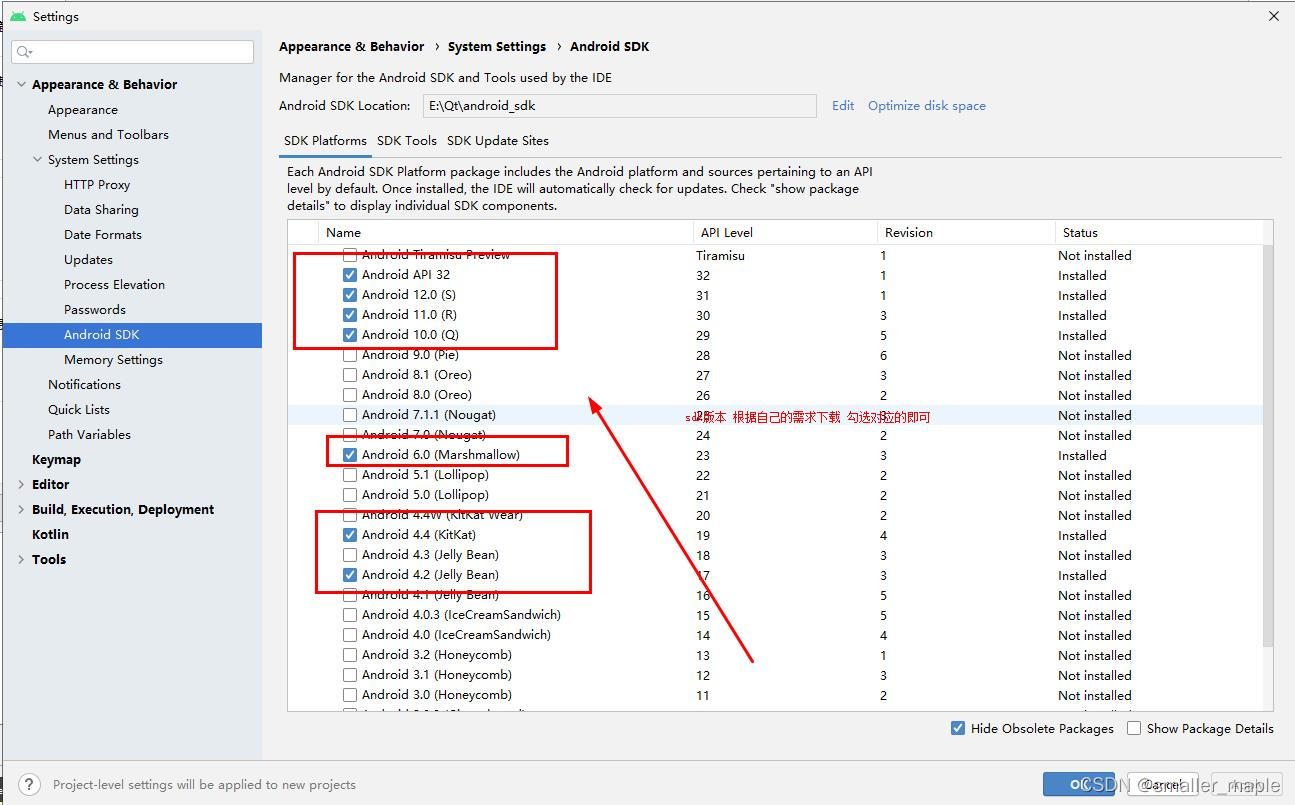
Task: Click the help question mark icon
Action: pos(30,784)
